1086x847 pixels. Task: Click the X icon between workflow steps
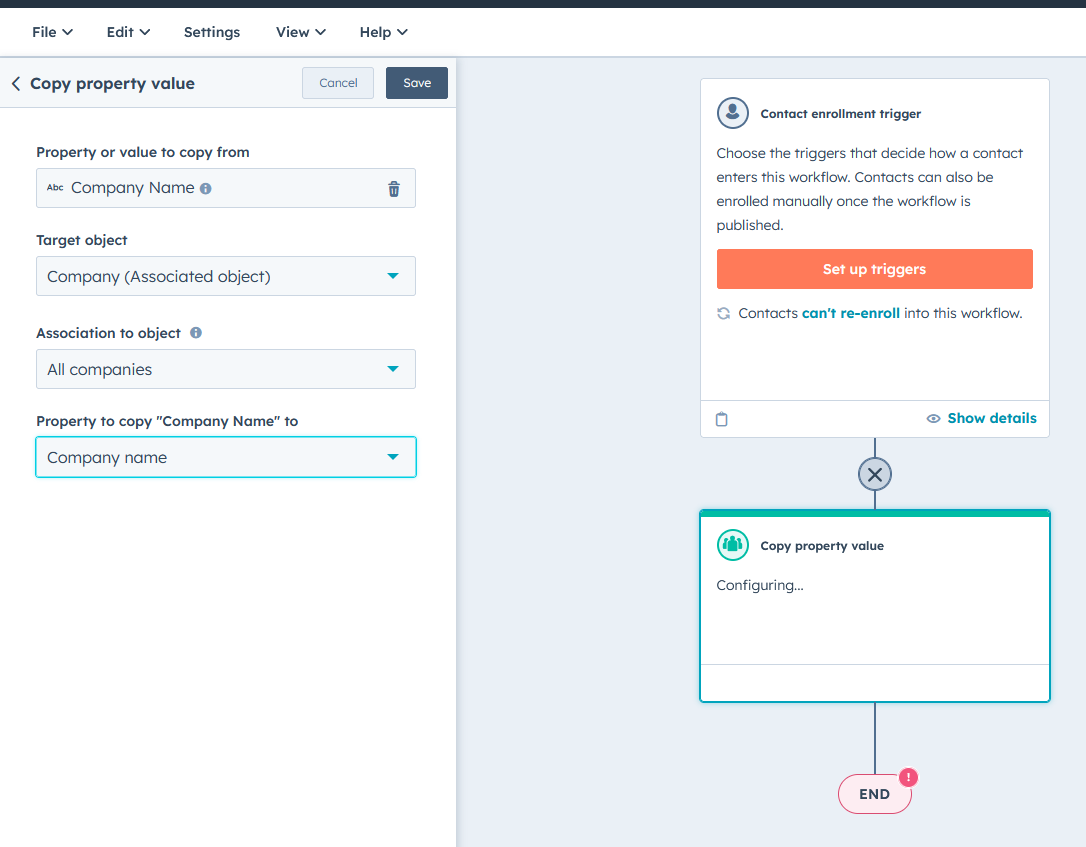[874, 473]
